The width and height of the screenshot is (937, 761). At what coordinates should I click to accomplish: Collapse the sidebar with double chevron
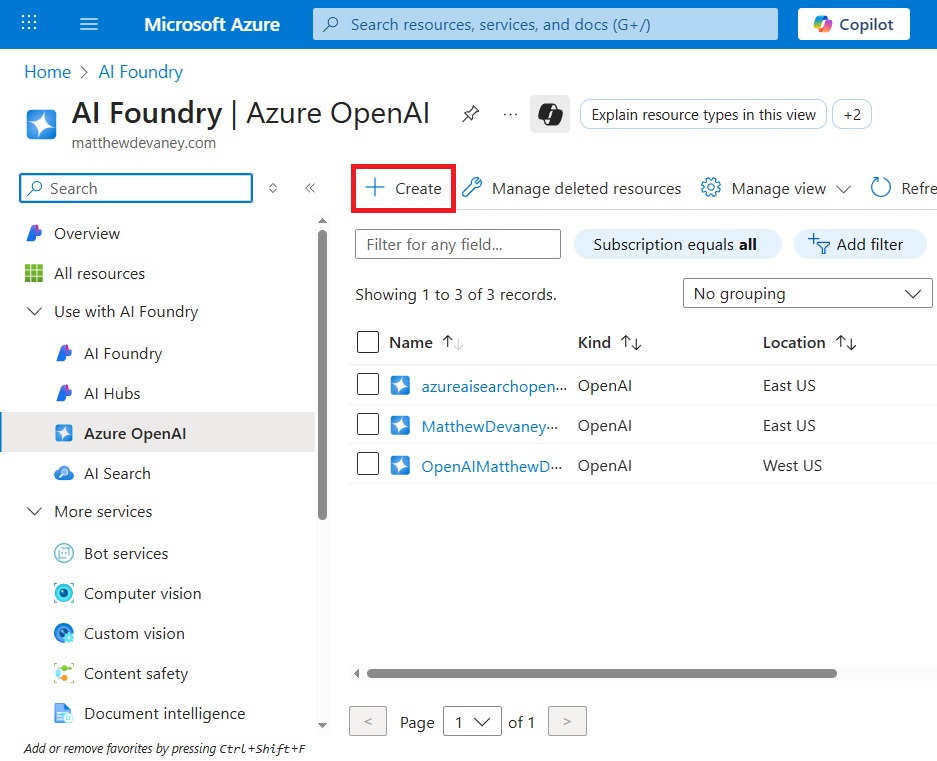(x=310, y=188)
